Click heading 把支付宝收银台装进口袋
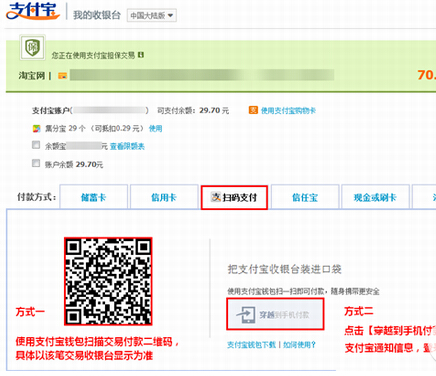This screenshot has width=436, height=376. (284, 269)
